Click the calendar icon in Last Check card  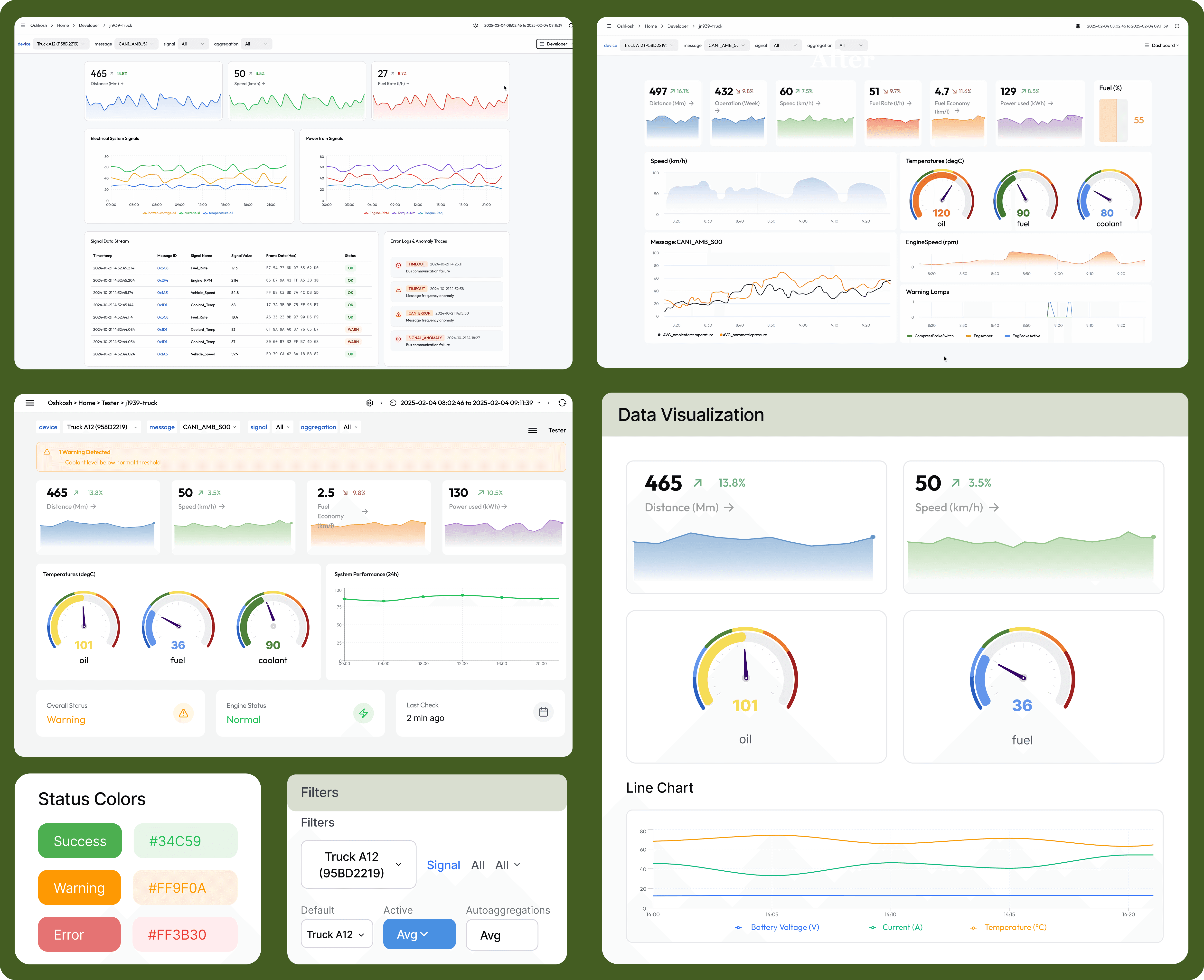[543, 712]
